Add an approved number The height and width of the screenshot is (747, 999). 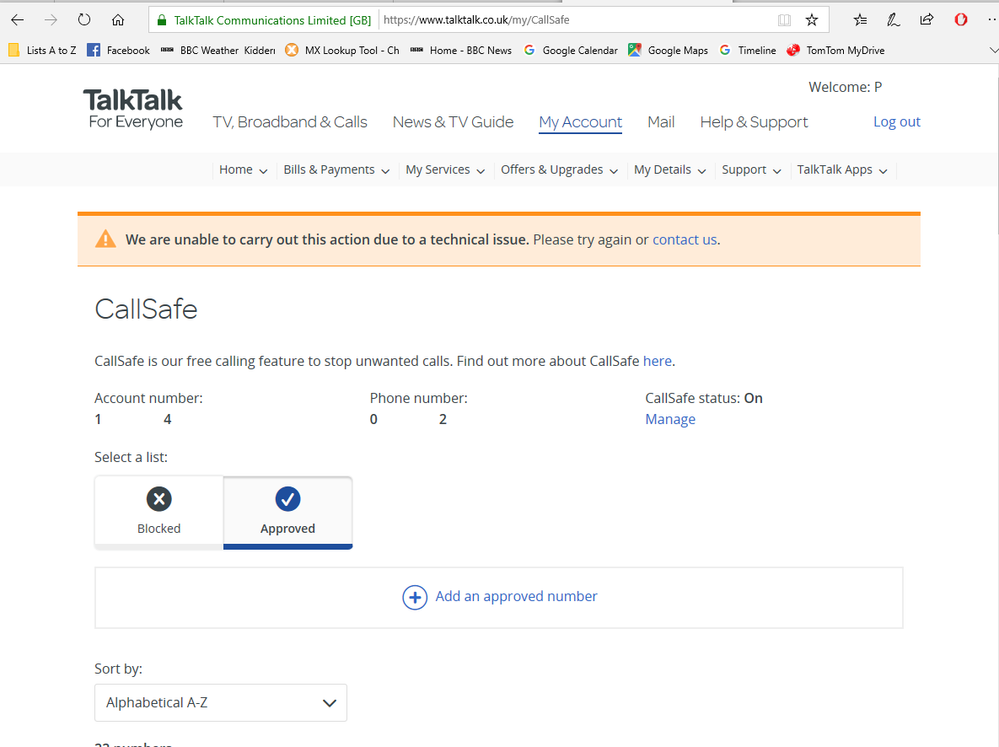click(500, 597)
